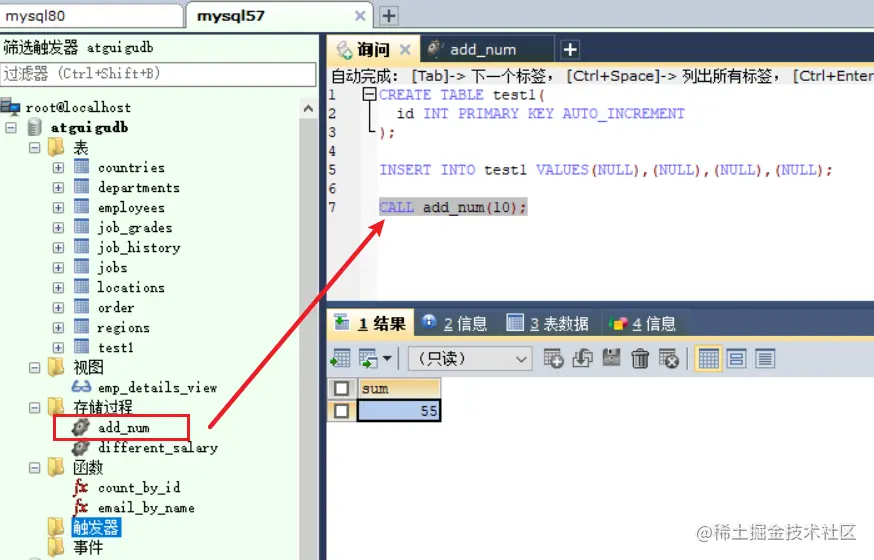Screen dimensions: 874x560
Task: Click the sum column header
Action: coord(399,388)
